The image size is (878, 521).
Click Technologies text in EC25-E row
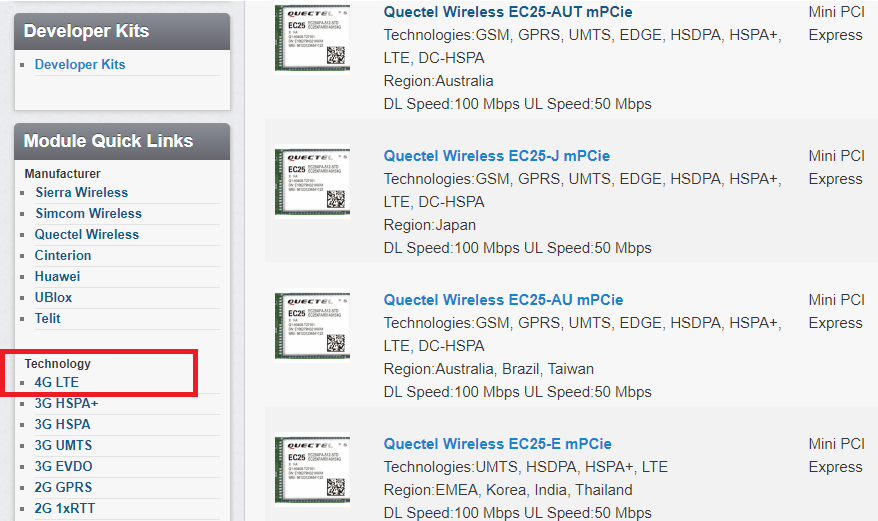[x=526, y=467]
